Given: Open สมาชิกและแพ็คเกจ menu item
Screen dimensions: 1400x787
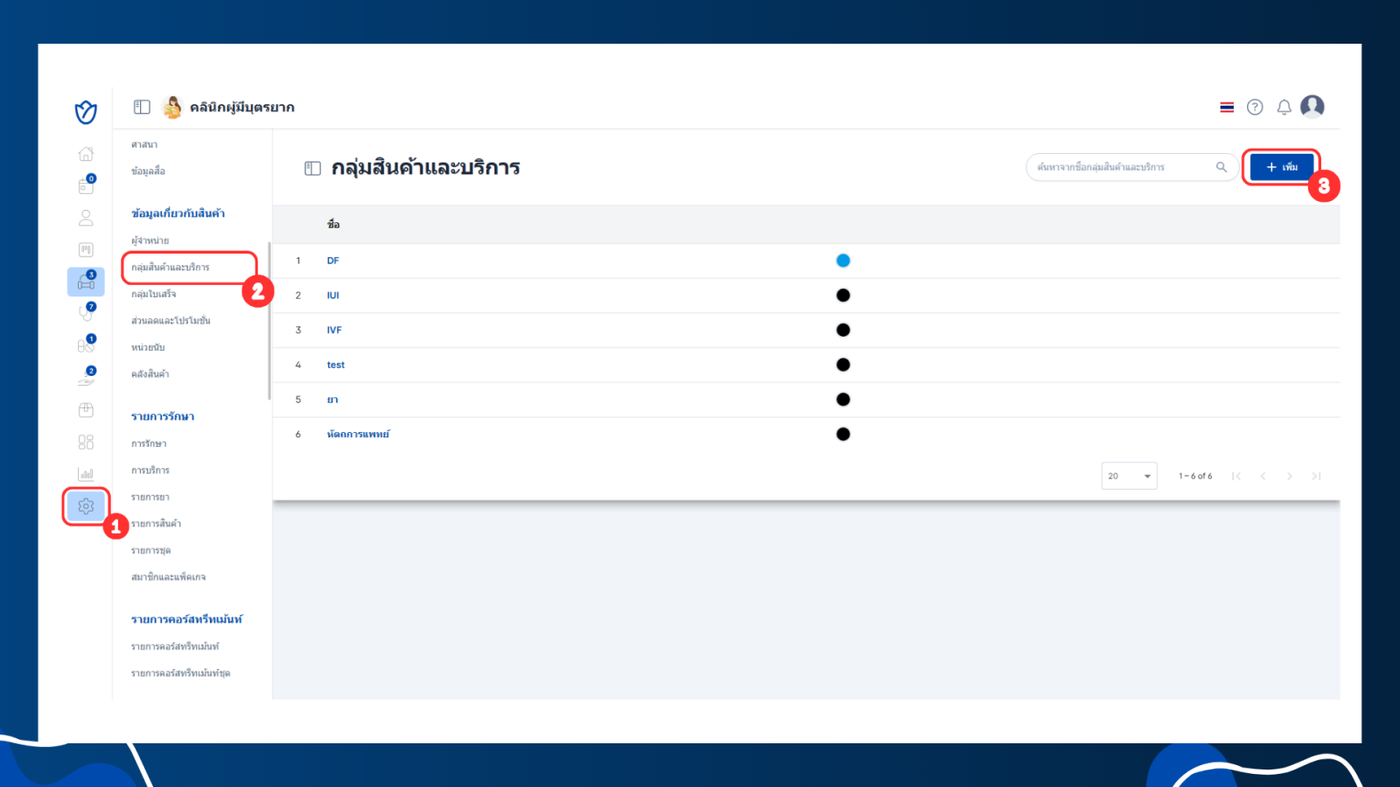Looking at the screenshot, I should tap(168, 577).
